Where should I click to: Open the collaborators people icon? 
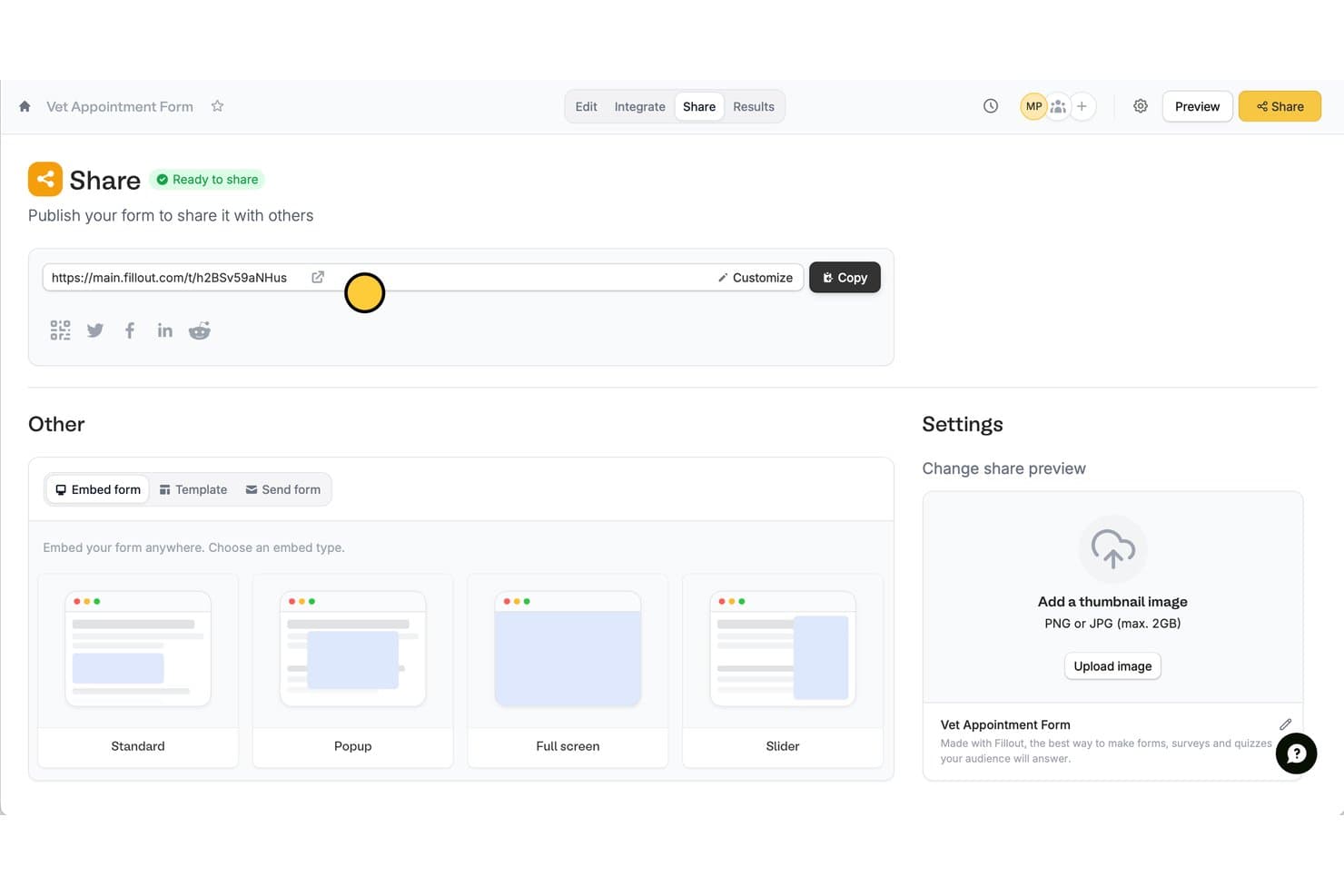[1058, 106]
